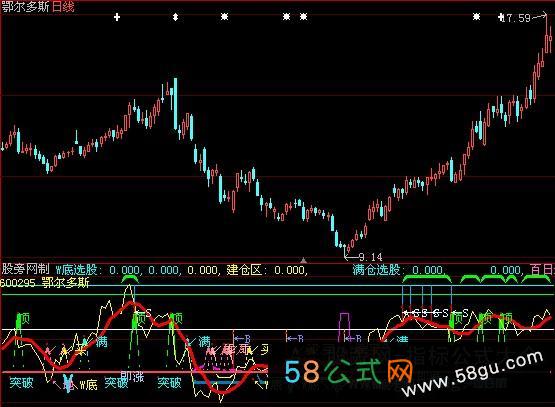Select the 股旁网制 indicator name
This screenshot has width=555, height=407.
[x=25, y=269]
